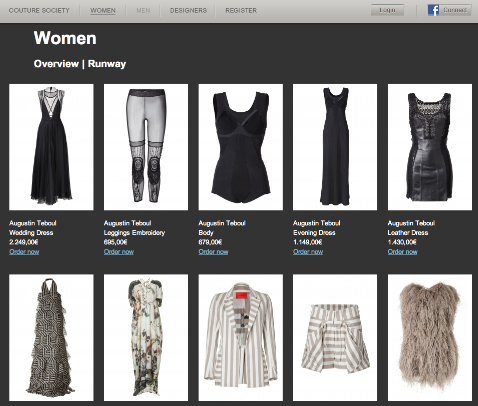Click Augustin Teboul above Wedding Dress
478x406 pixels.
tap(33, 223)
